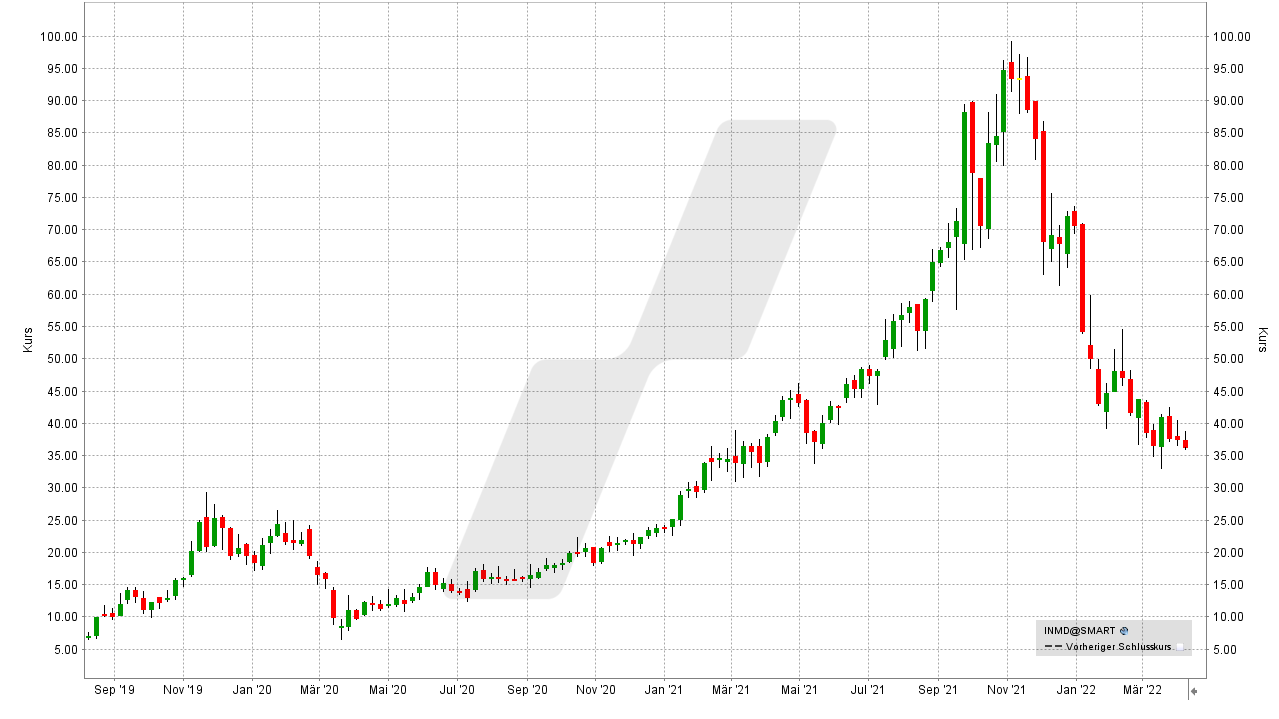Select the Sep '20 axis label
Screen dimensions: 1279x719
[527, 690]
